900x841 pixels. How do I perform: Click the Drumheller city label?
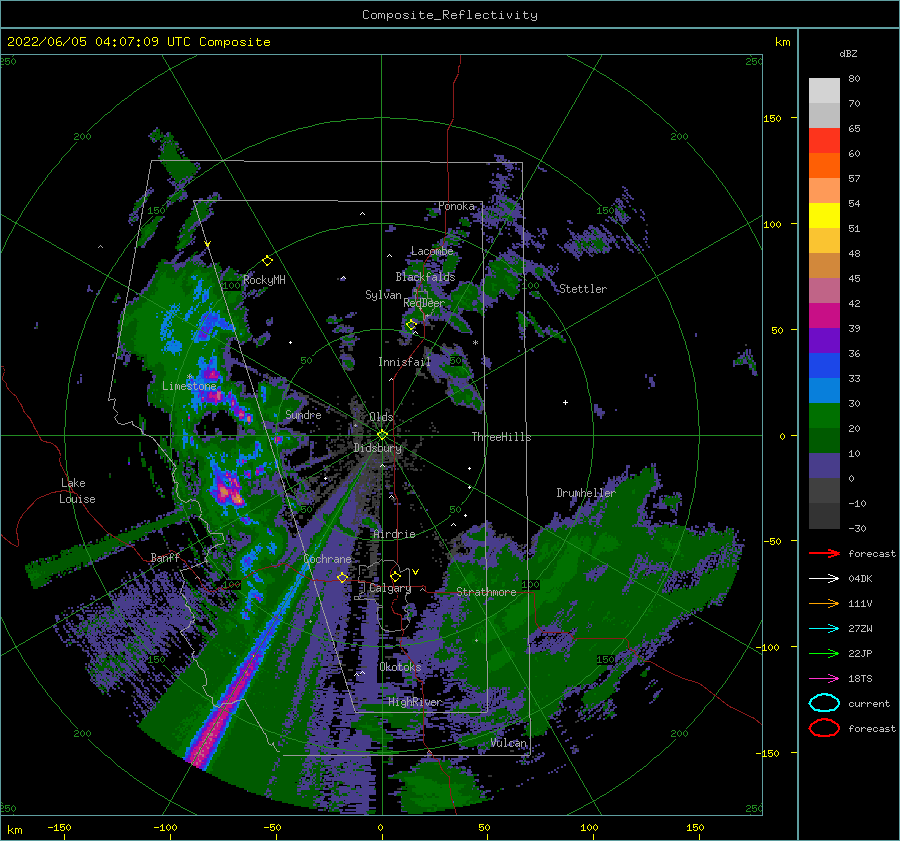(585, 493)
